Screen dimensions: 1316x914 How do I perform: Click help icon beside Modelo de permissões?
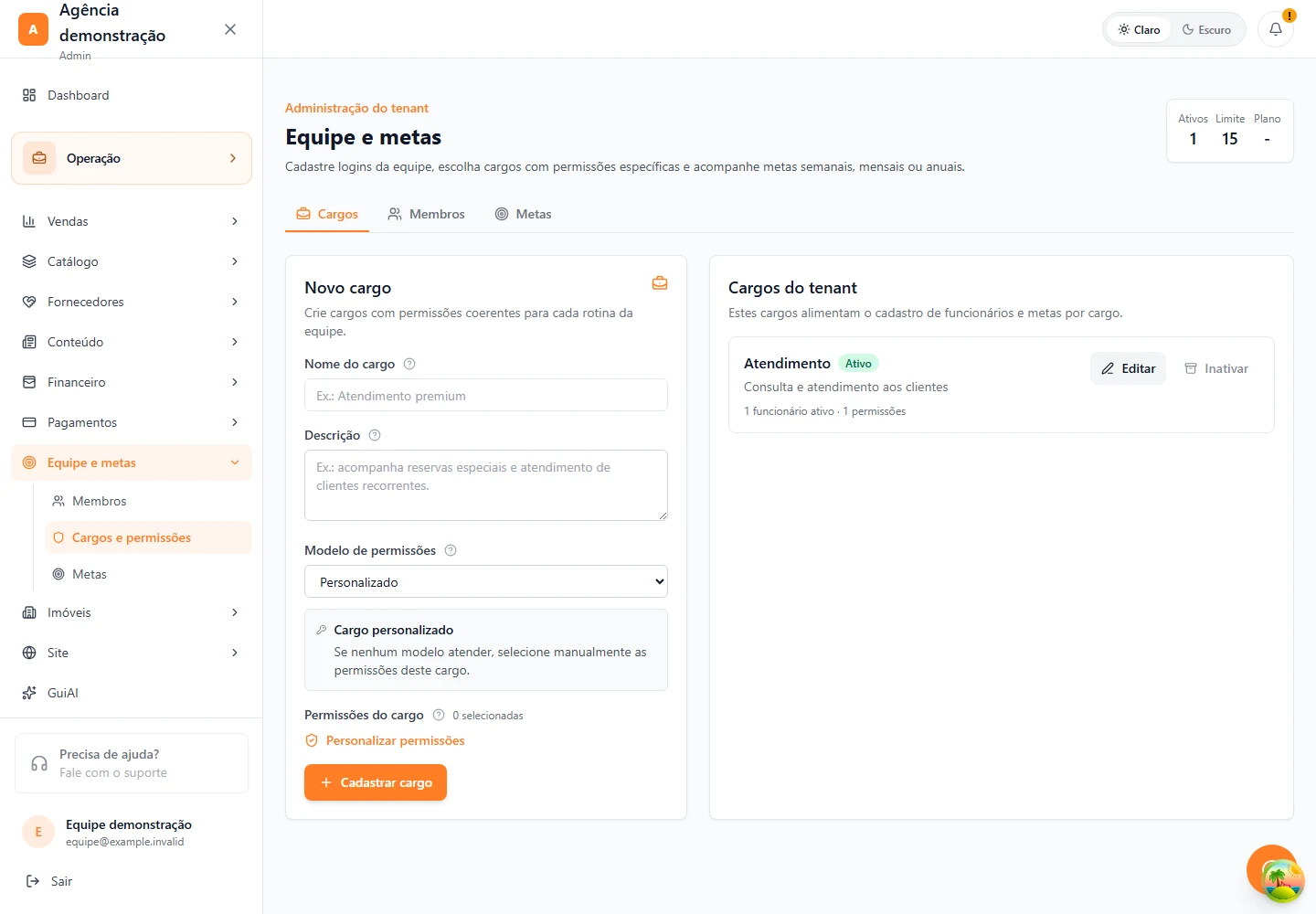tap(451, 550)
